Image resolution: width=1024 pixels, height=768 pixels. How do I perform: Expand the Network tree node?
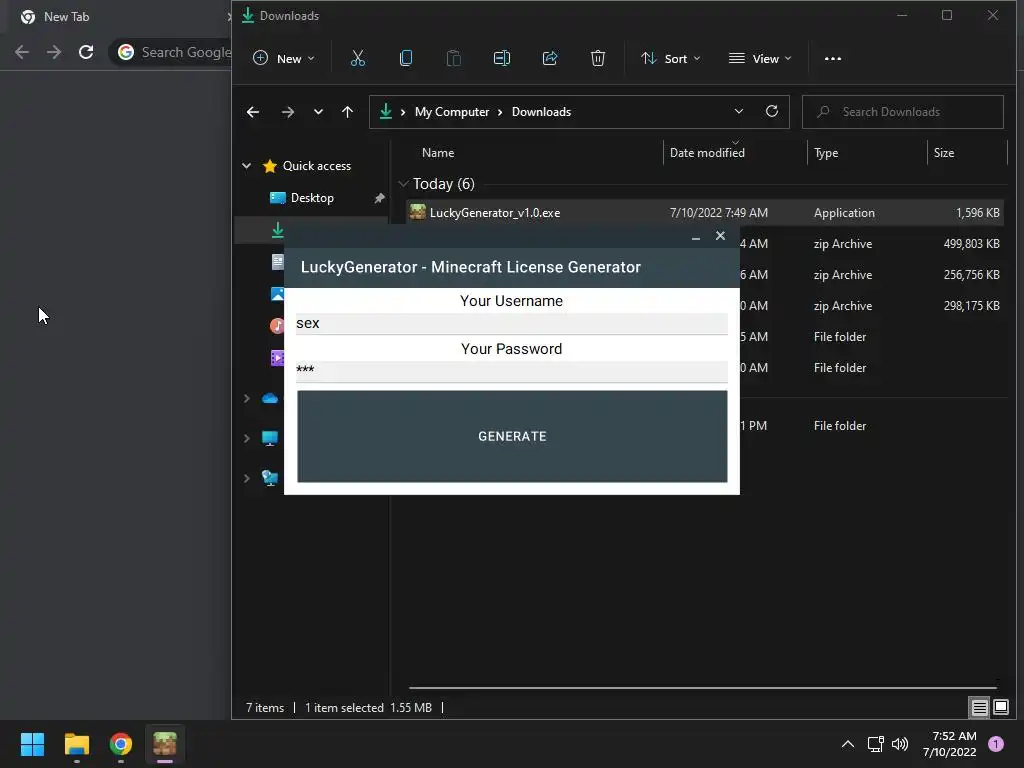tap(246, 478)
